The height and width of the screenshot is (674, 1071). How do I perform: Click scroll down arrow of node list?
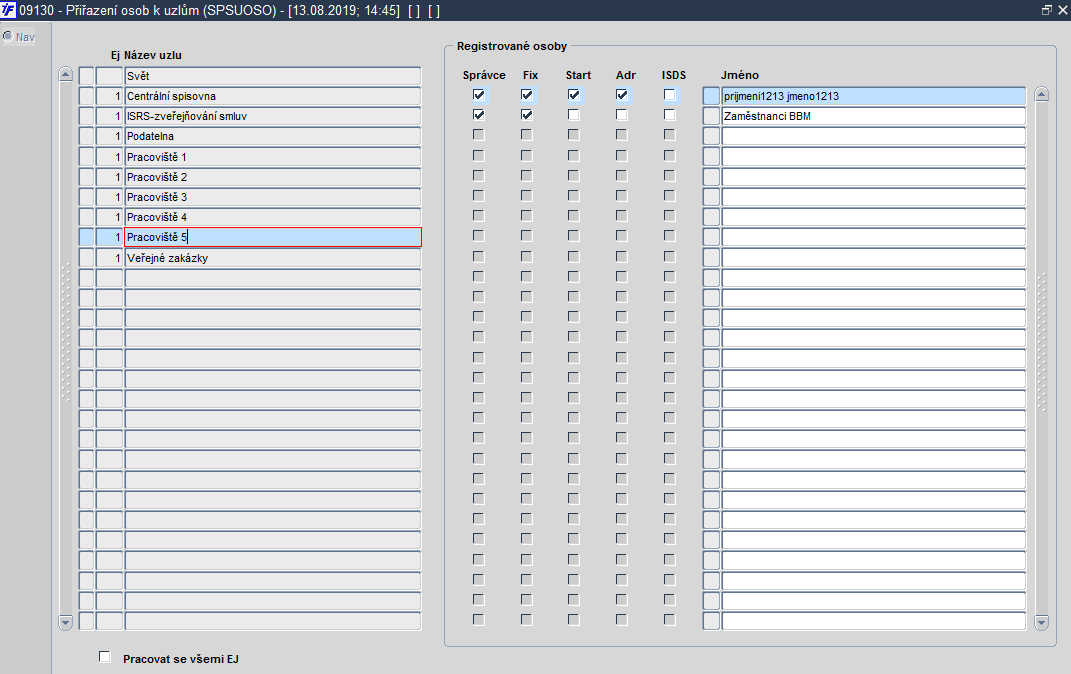point(66,622)
